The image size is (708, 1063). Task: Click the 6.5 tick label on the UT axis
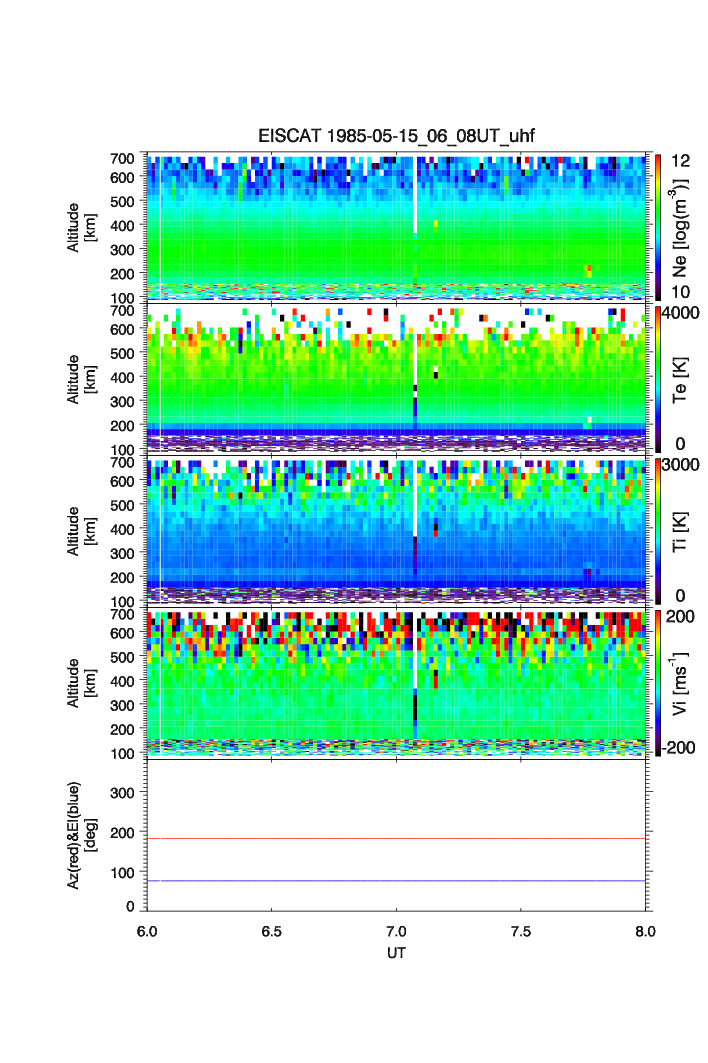pos(271,930)
